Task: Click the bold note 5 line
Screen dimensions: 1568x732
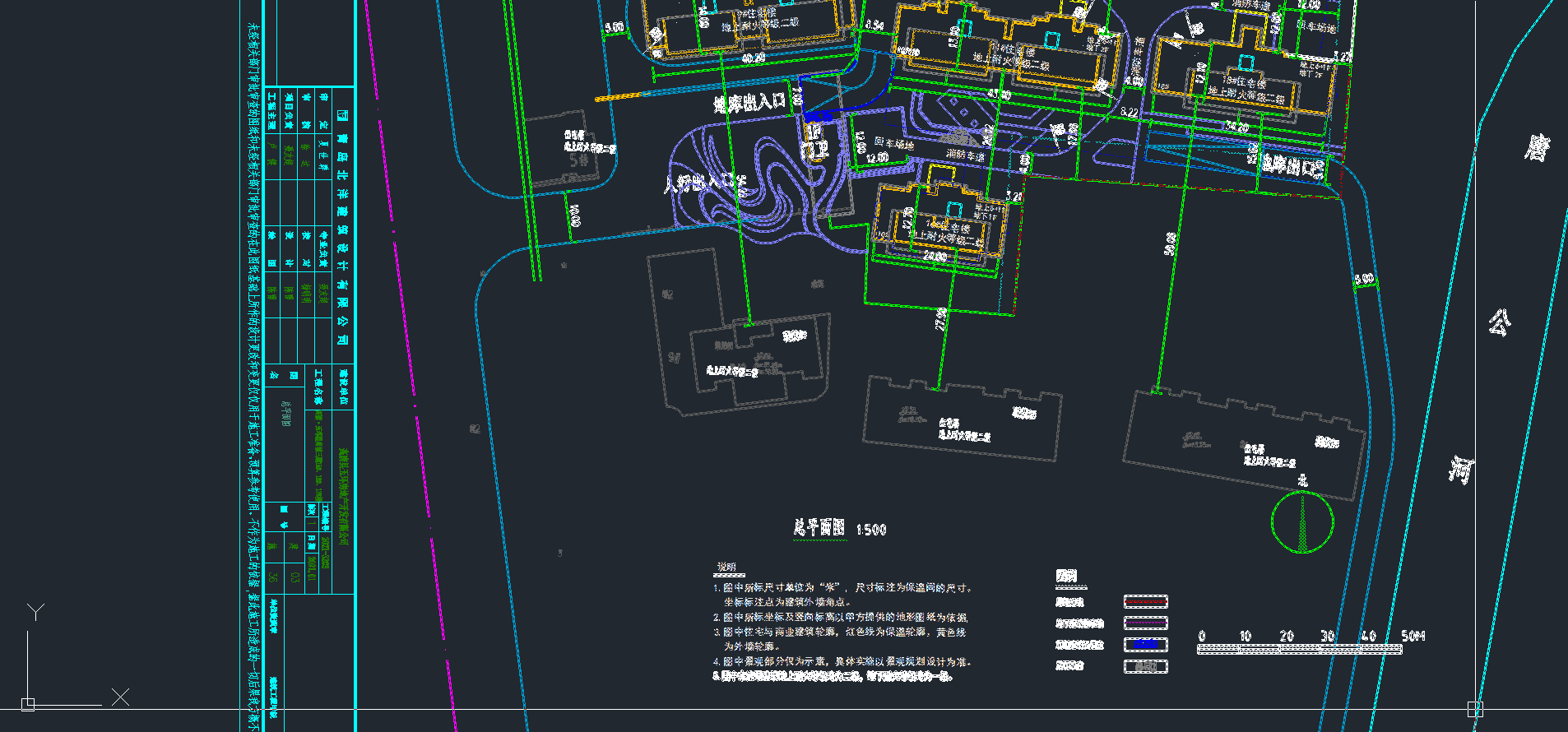Action: (833, 676)
